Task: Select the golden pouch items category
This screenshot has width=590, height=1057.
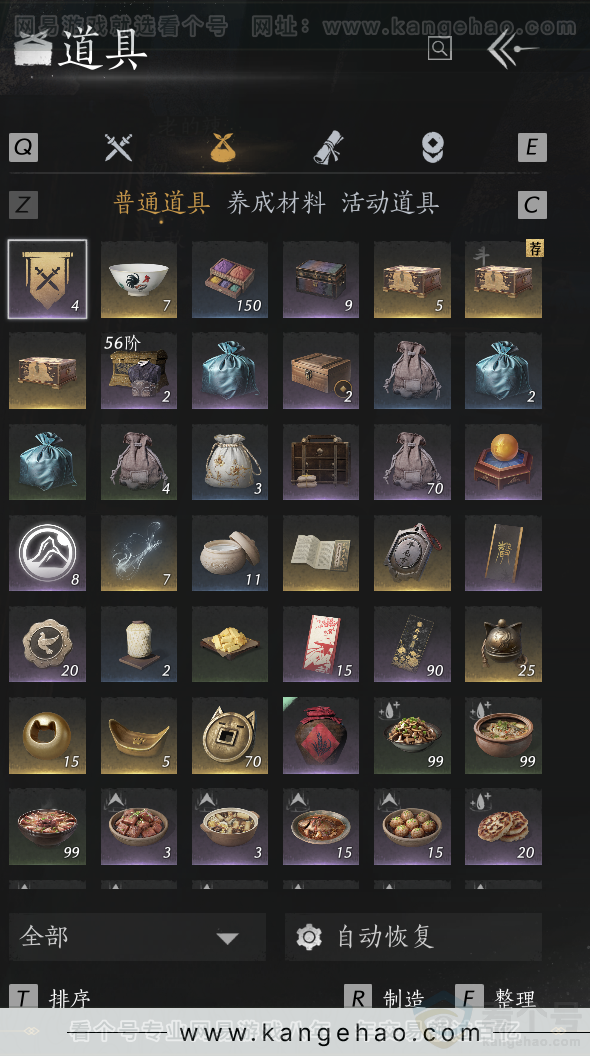Action: tap(225, 147)
